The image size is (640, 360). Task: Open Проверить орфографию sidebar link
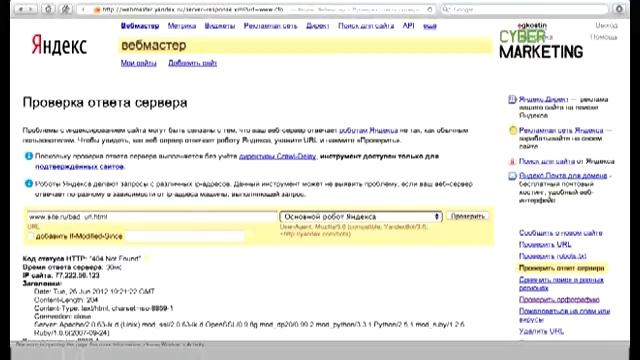(x=559, y=300)
